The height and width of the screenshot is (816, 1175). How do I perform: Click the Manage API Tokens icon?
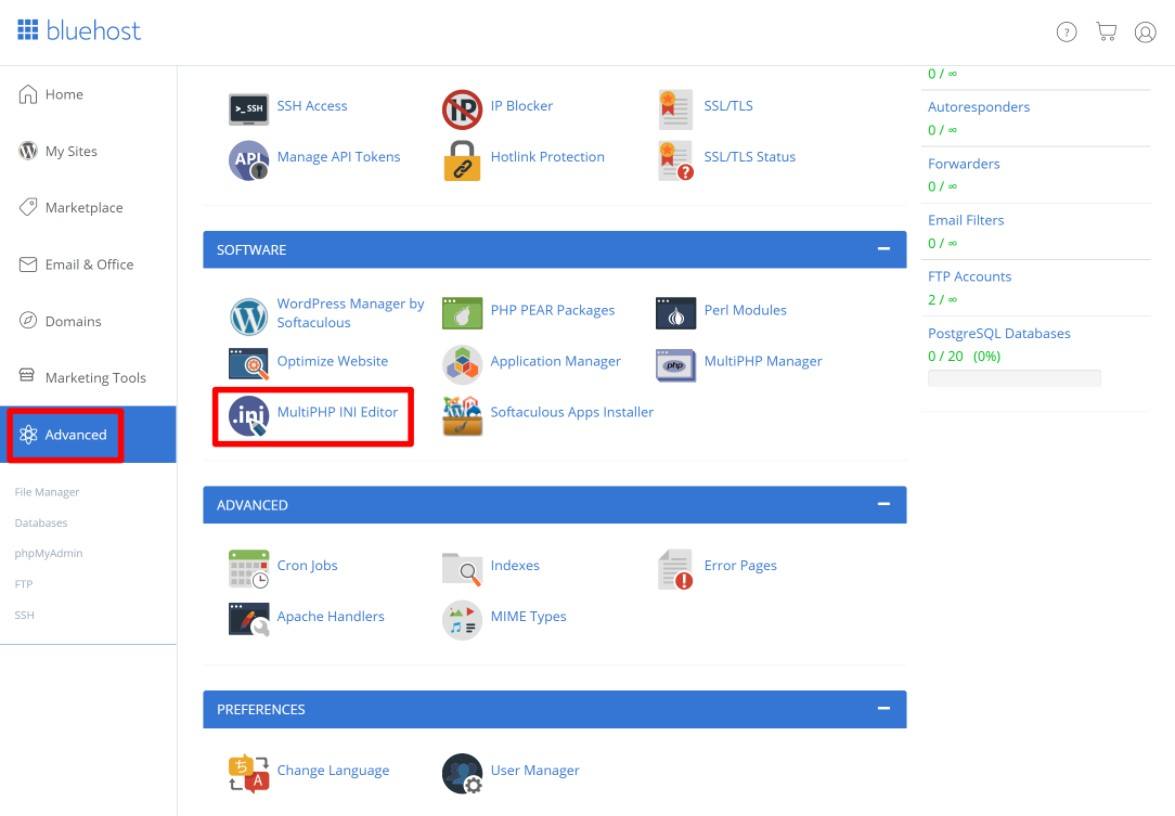point(248,160)
